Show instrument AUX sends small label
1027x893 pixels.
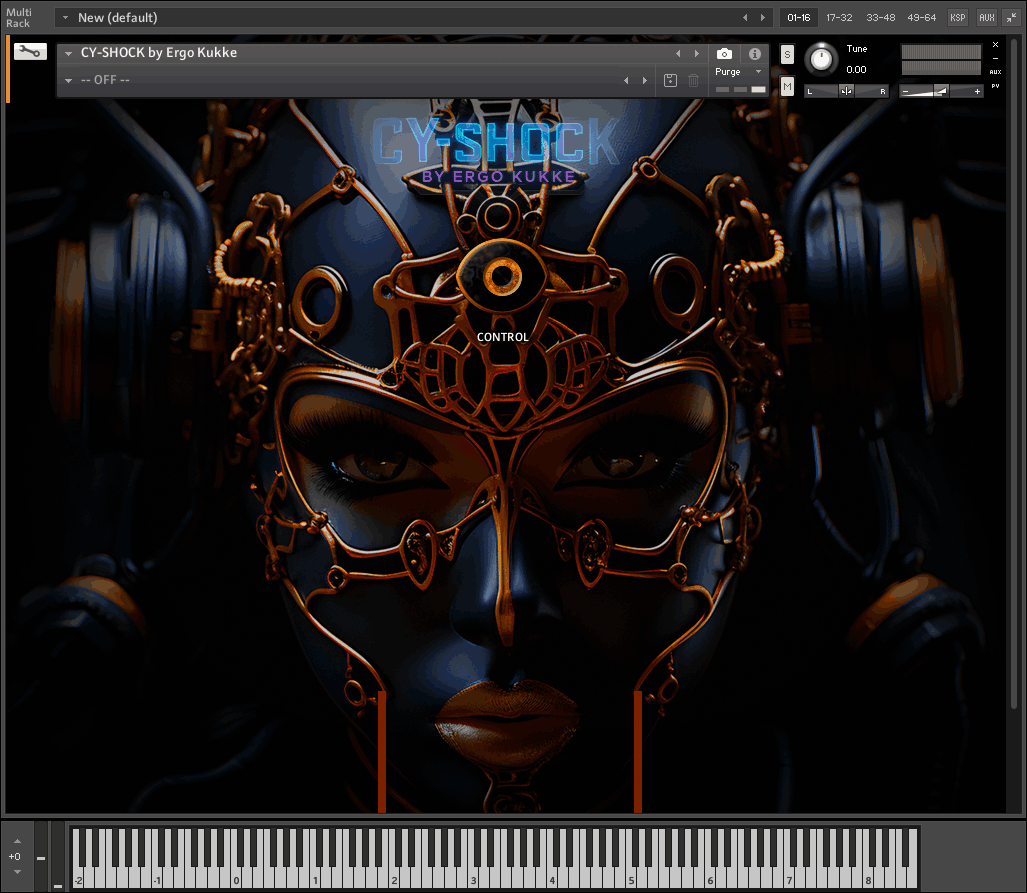point(996,72)
